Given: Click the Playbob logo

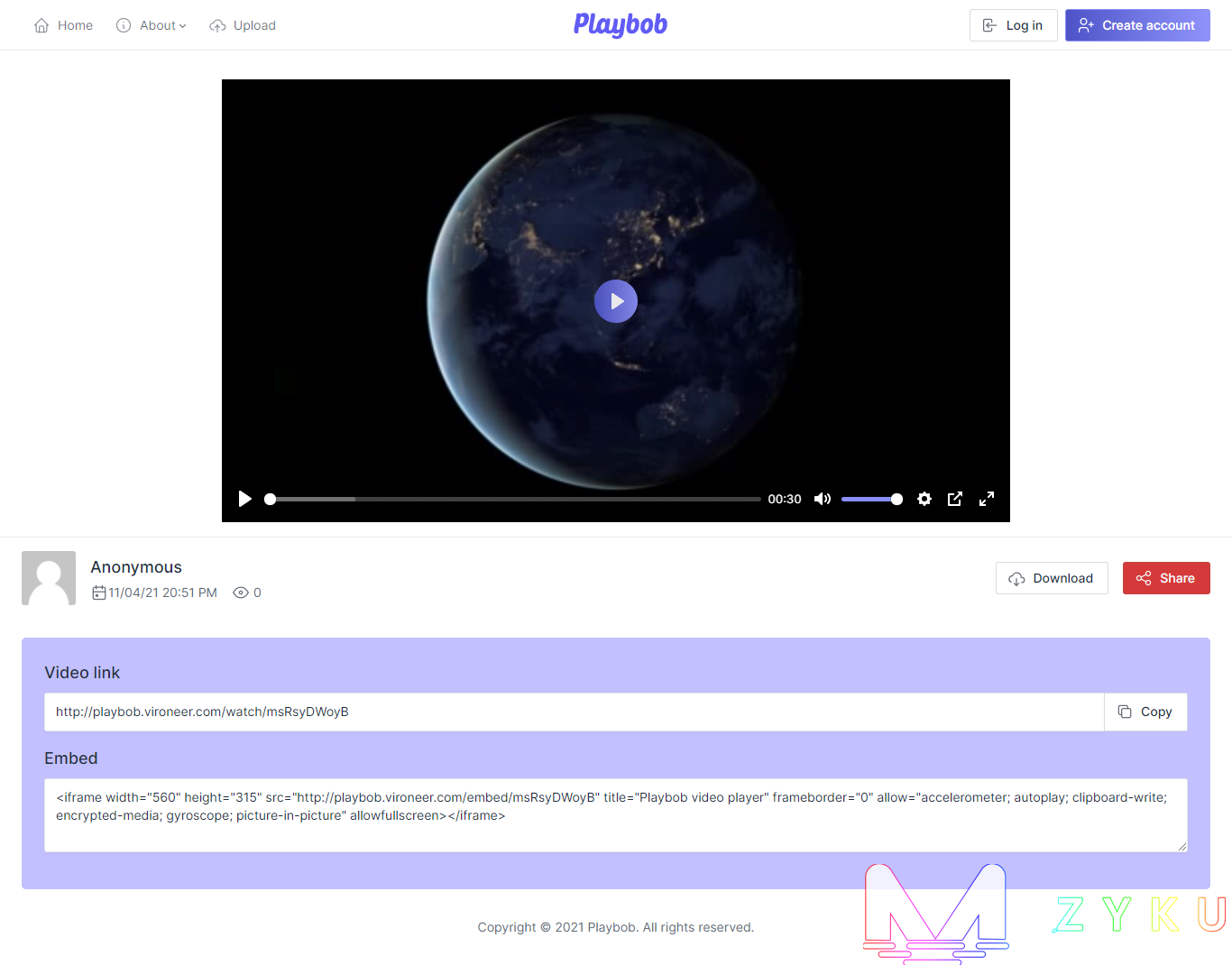Looking at the screenshot, I should (x=621, y=24).
